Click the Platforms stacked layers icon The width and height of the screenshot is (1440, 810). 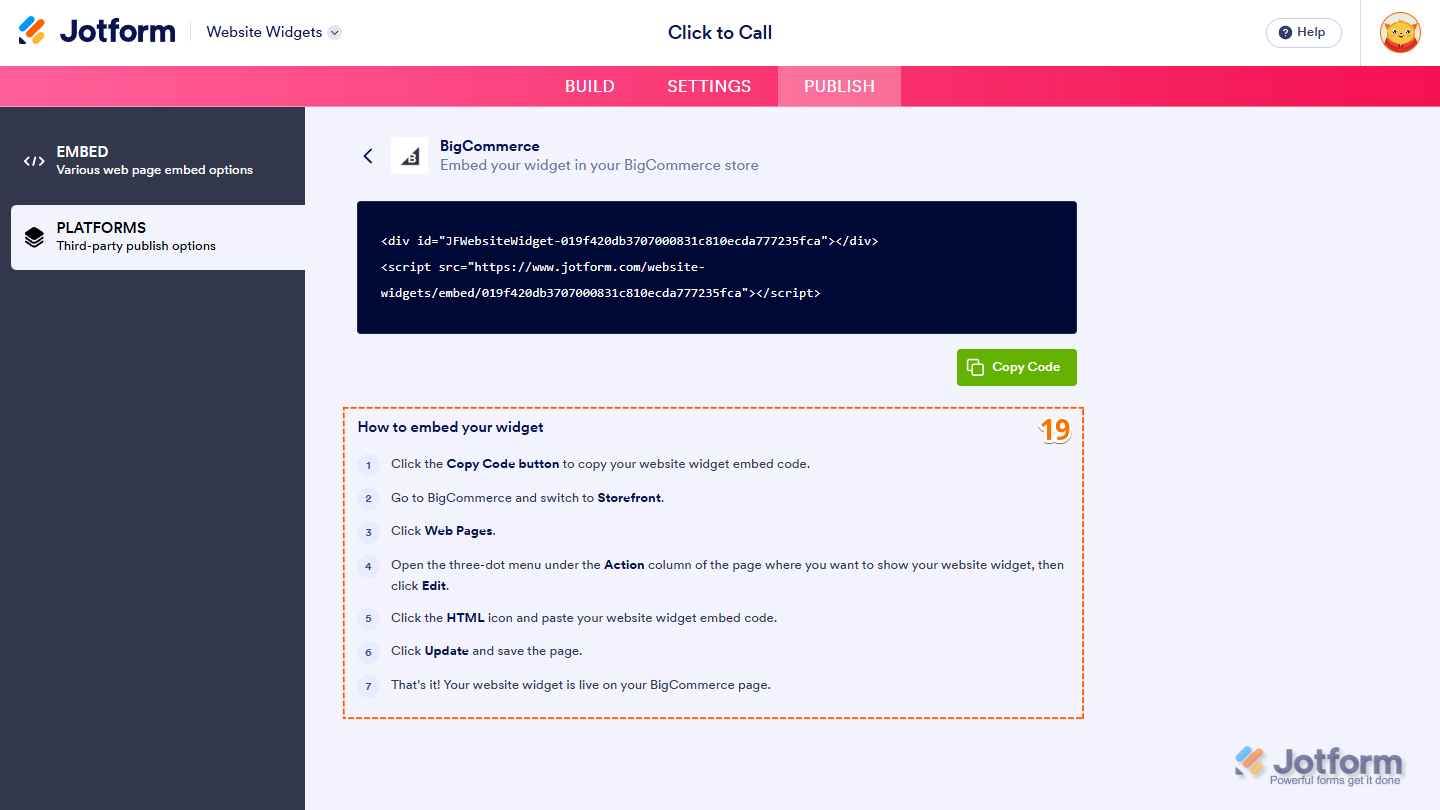click(34, 237)
